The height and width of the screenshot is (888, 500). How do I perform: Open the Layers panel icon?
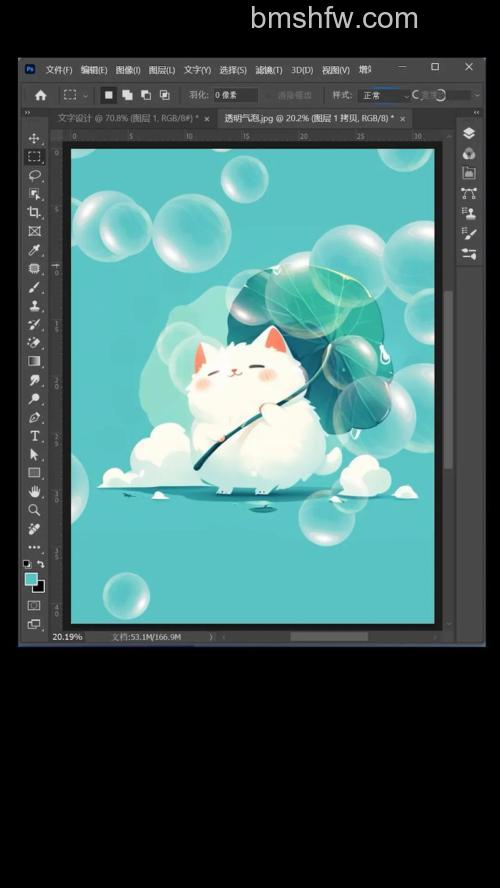pos(469,133)
